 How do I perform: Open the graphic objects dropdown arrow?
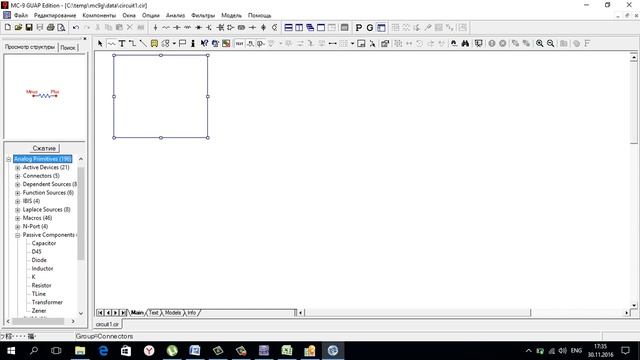pos(174,43)
